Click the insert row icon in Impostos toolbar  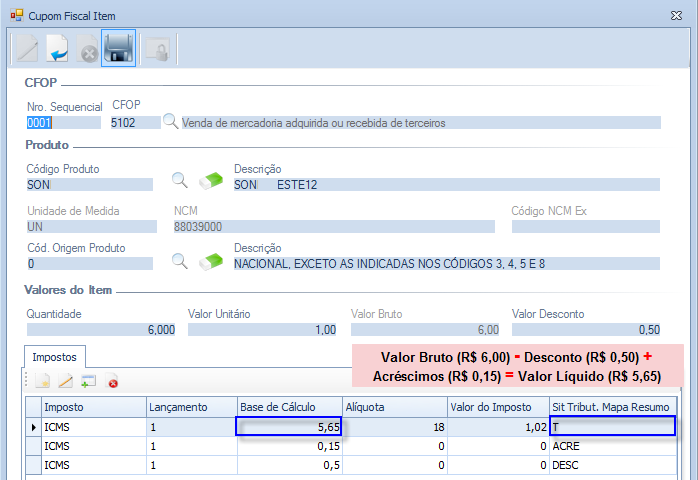tap(88, 381)
